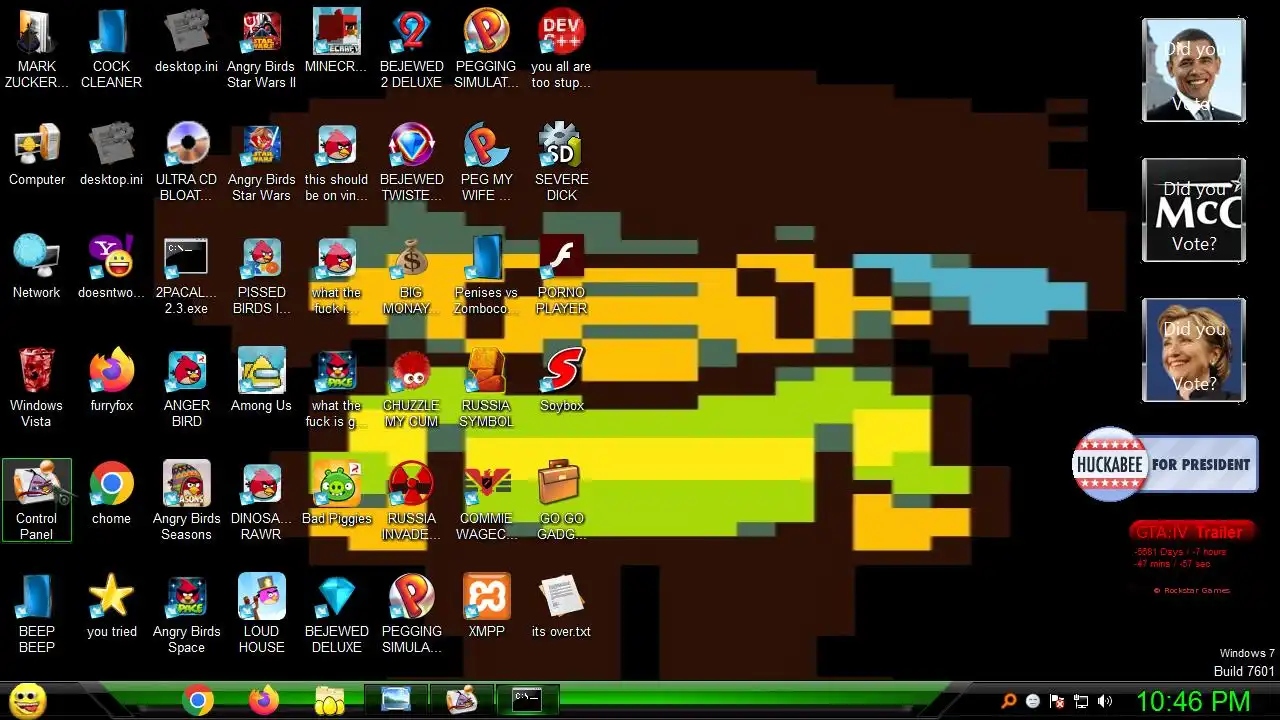The width and height of the screenshot is (1280, 720).
Task: Open the doesntwo... Yahoo messenger icon
Action: pos(111,268)
